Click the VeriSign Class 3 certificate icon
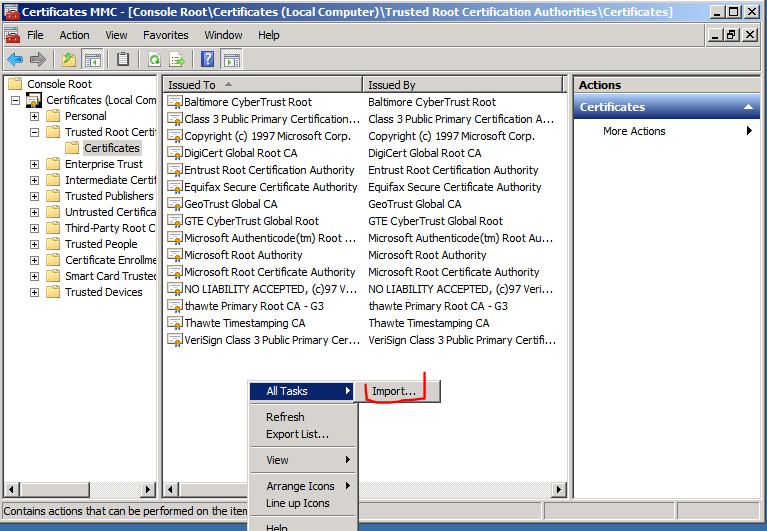The height and width of the screenshot is (531, 767). click(175, 340)
